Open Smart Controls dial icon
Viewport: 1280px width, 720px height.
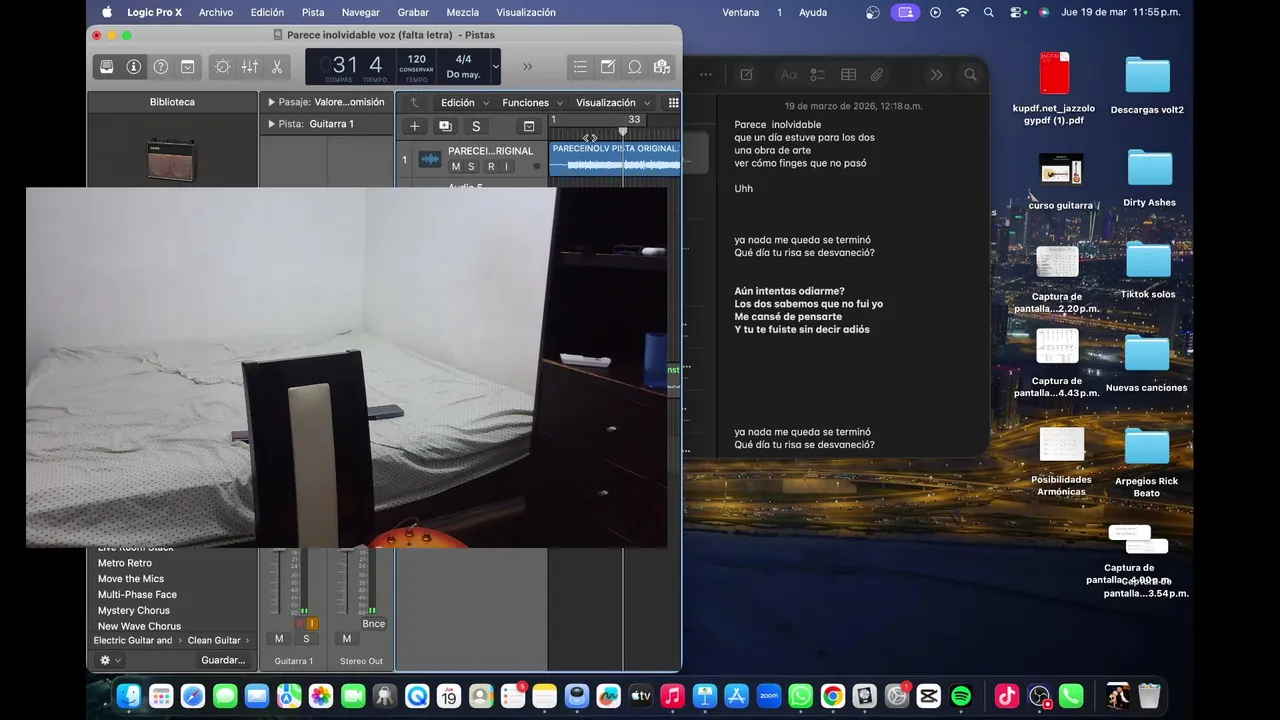pyautogui.click(x=222, y=67)
